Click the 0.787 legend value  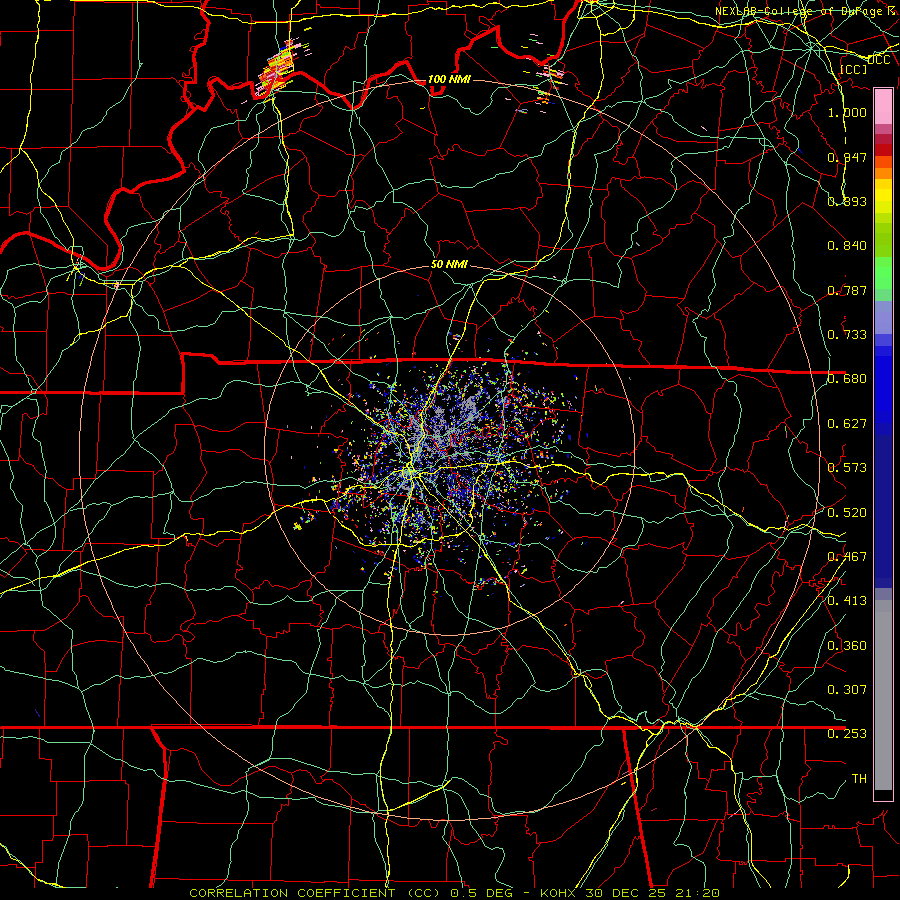click(x=847, y=290)
